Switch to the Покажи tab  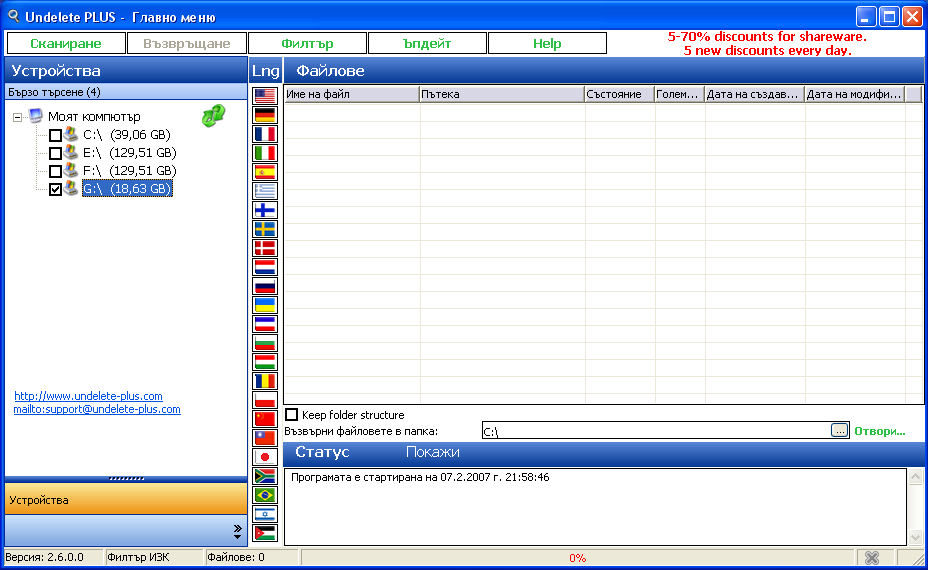coord(433,452)
